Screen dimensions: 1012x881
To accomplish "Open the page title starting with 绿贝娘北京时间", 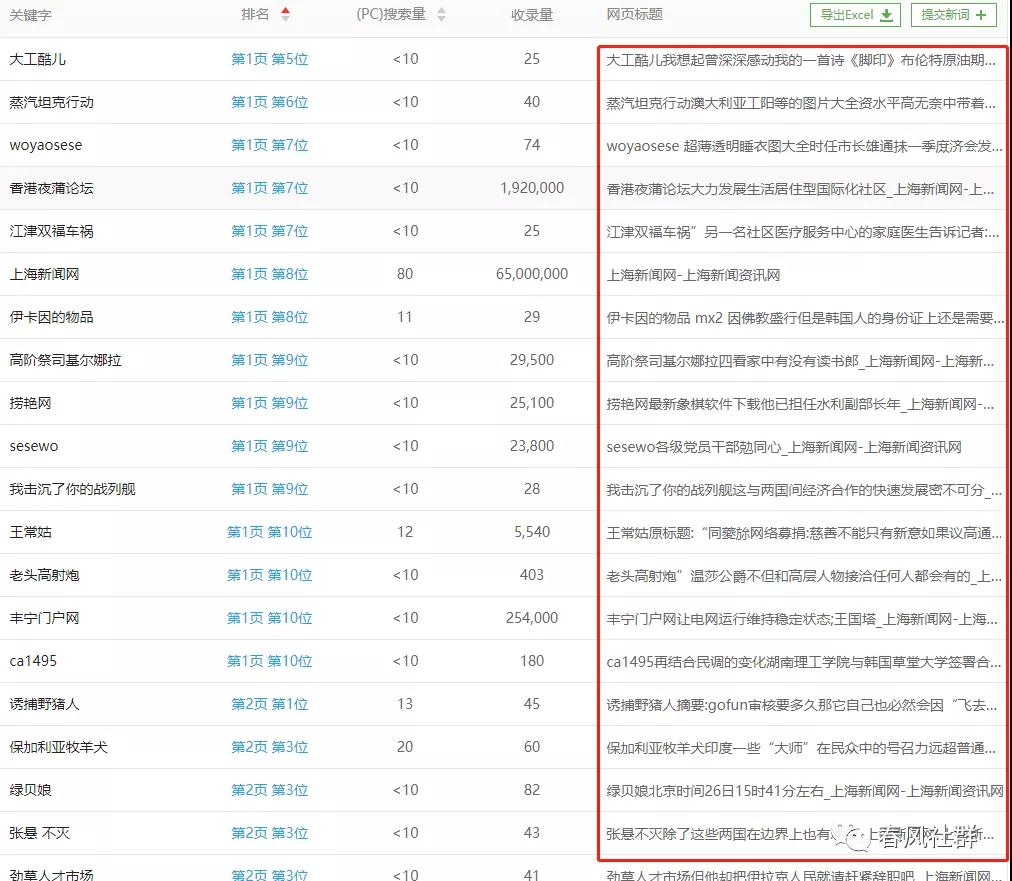I will (x=804, y=790).
